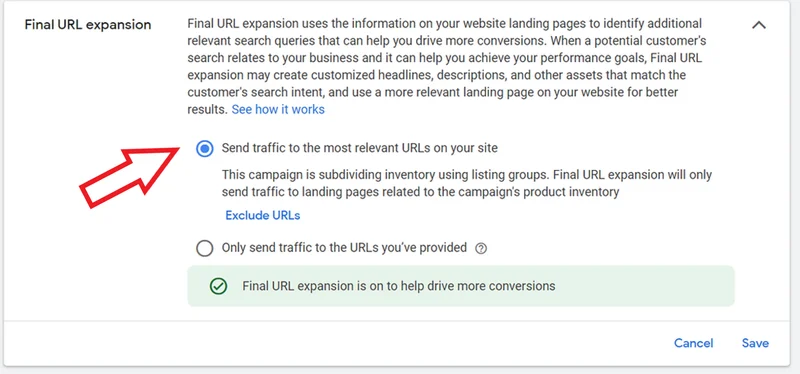Click the green 'Final URL expansion is on' banner

tap(461, 286)
